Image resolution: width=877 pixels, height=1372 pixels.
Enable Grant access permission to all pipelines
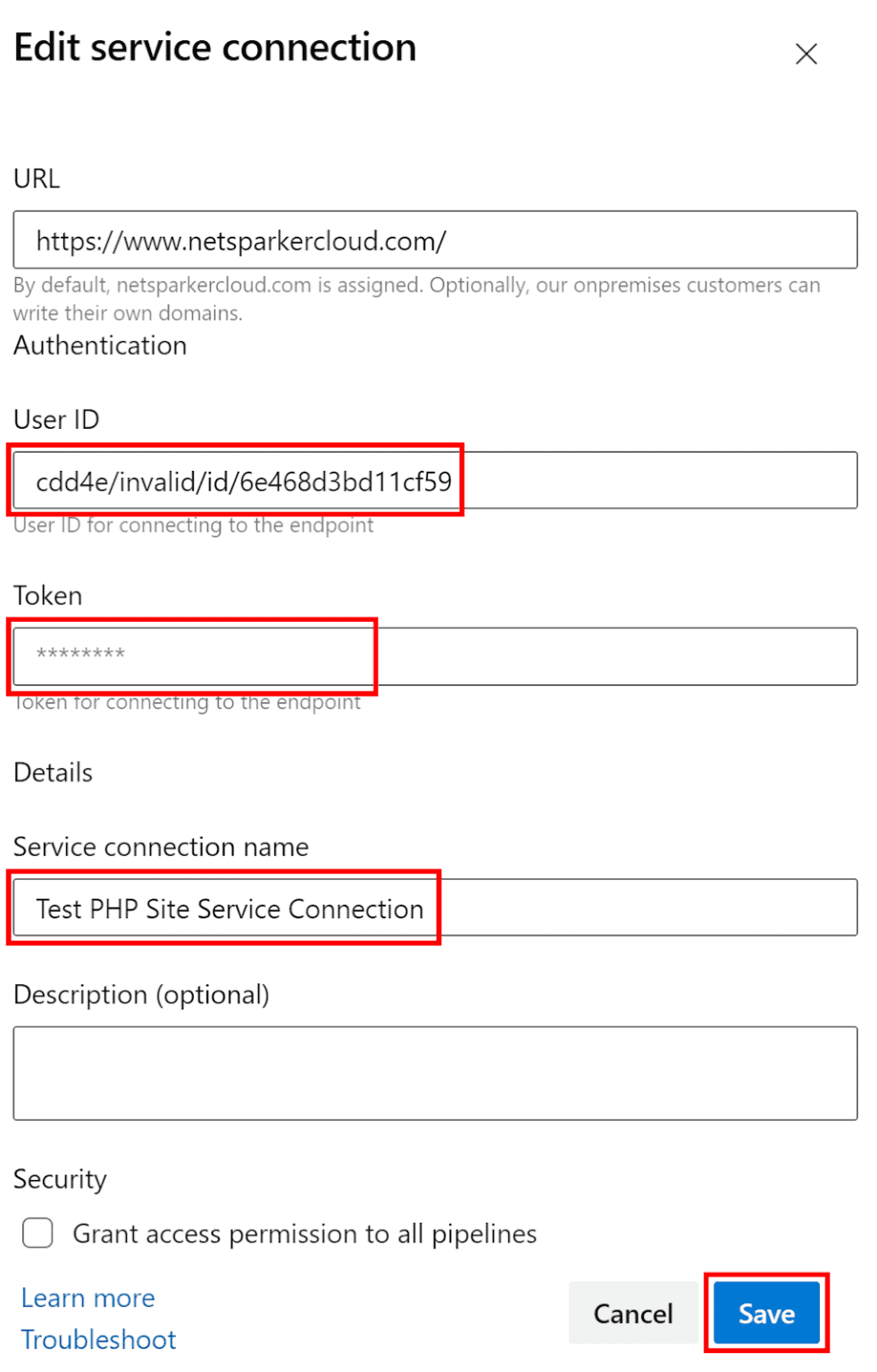tap(37, 1233)
